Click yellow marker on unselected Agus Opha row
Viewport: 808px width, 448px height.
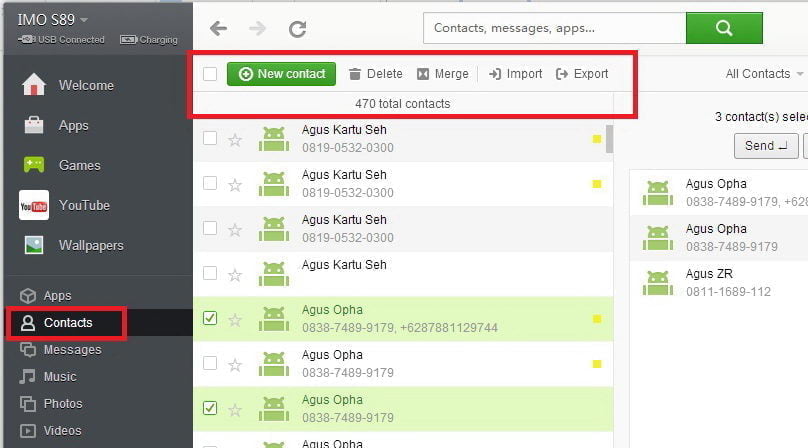[597, 364]
